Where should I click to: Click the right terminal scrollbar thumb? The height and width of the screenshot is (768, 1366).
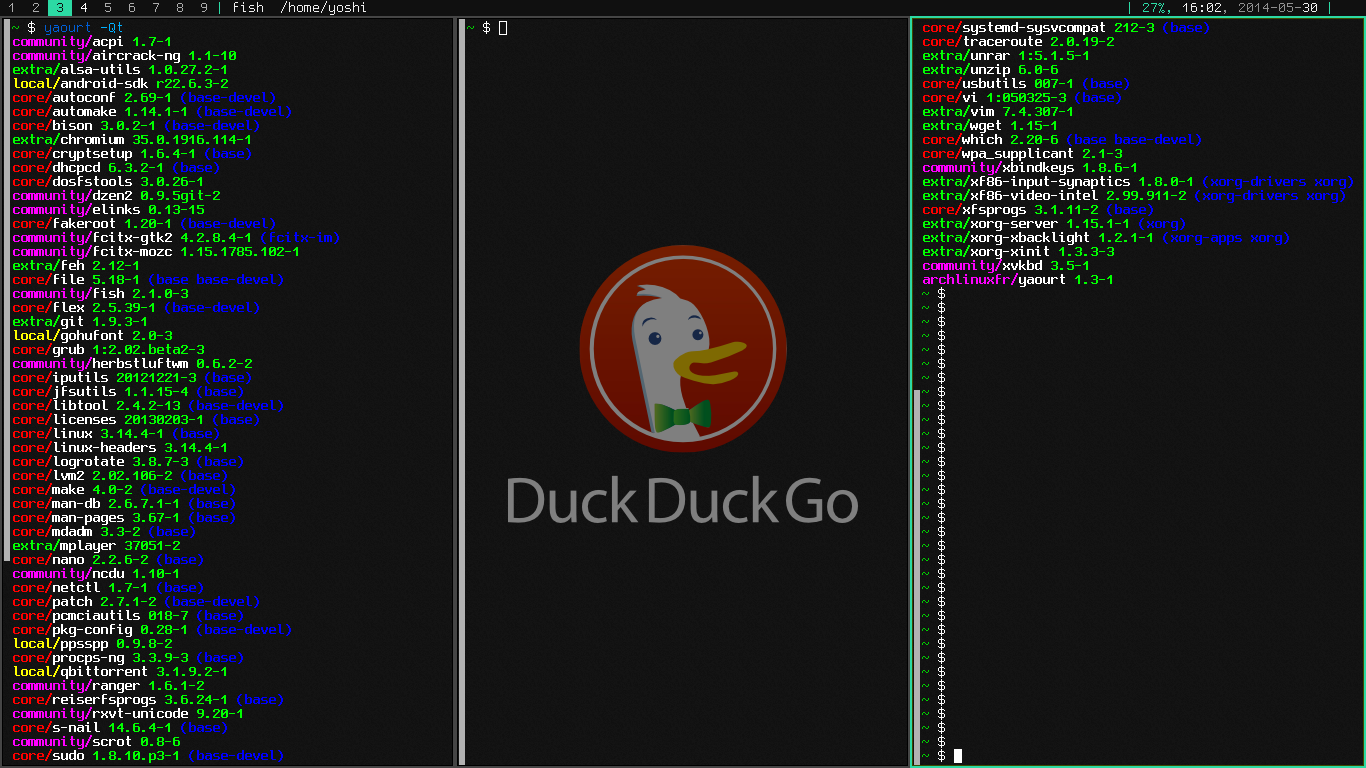click(x=917, y=577)
